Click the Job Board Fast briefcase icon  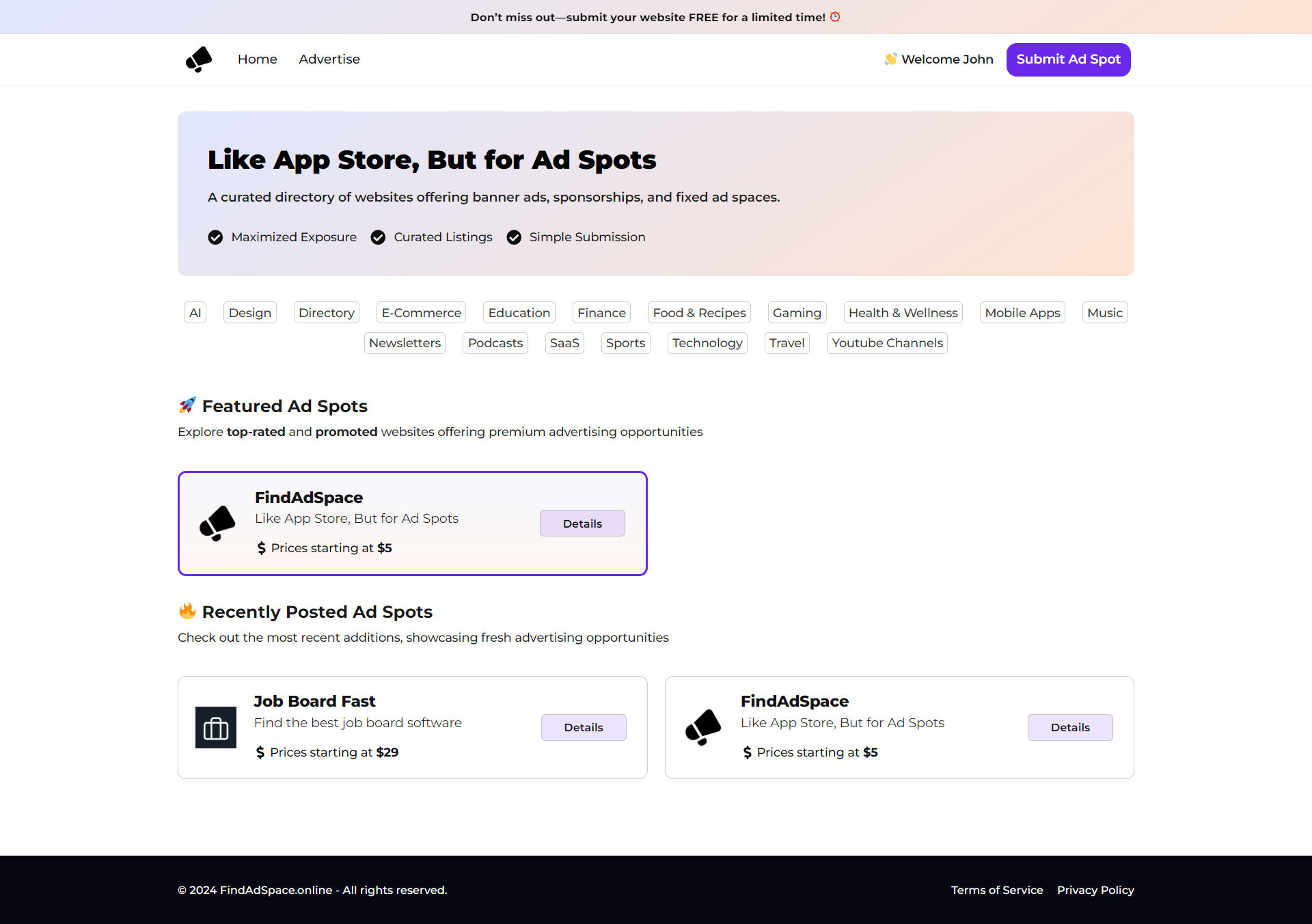(x=216, y=728)
